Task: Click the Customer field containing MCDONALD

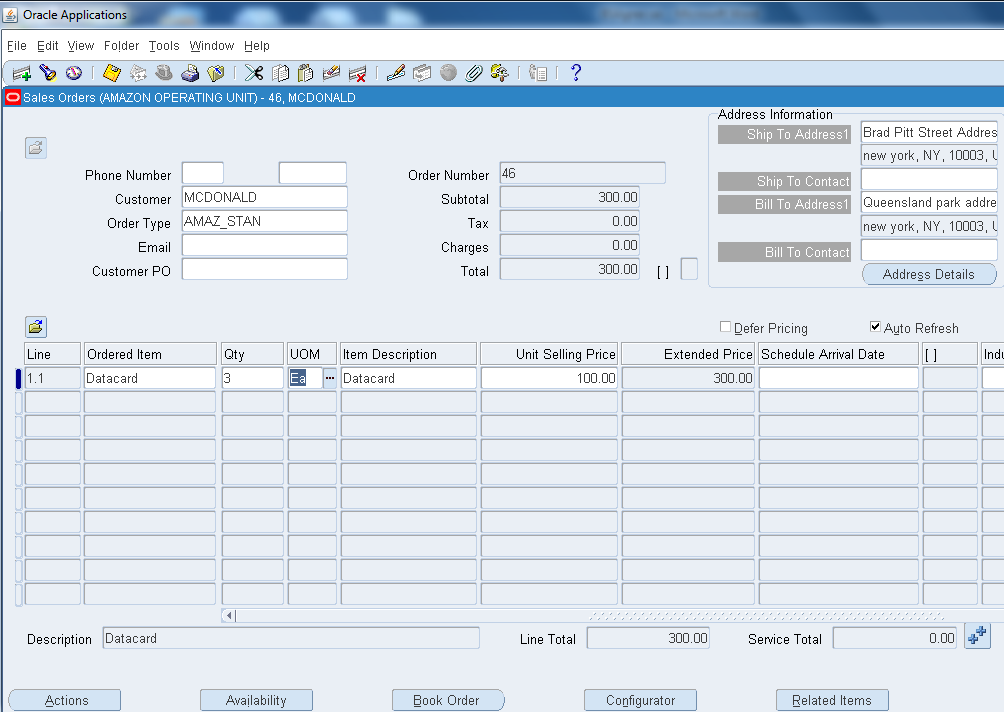Action: pos(264,197)
